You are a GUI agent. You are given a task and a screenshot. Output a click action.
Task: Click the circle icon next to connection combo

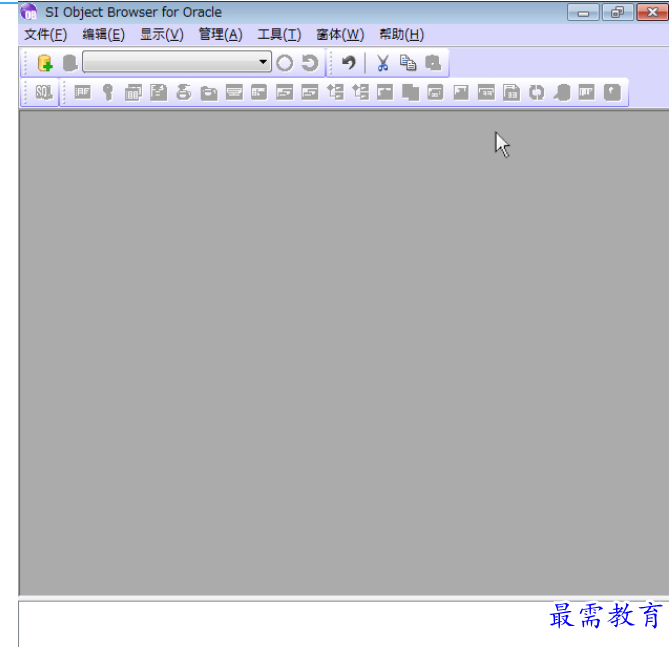[285, 63]
